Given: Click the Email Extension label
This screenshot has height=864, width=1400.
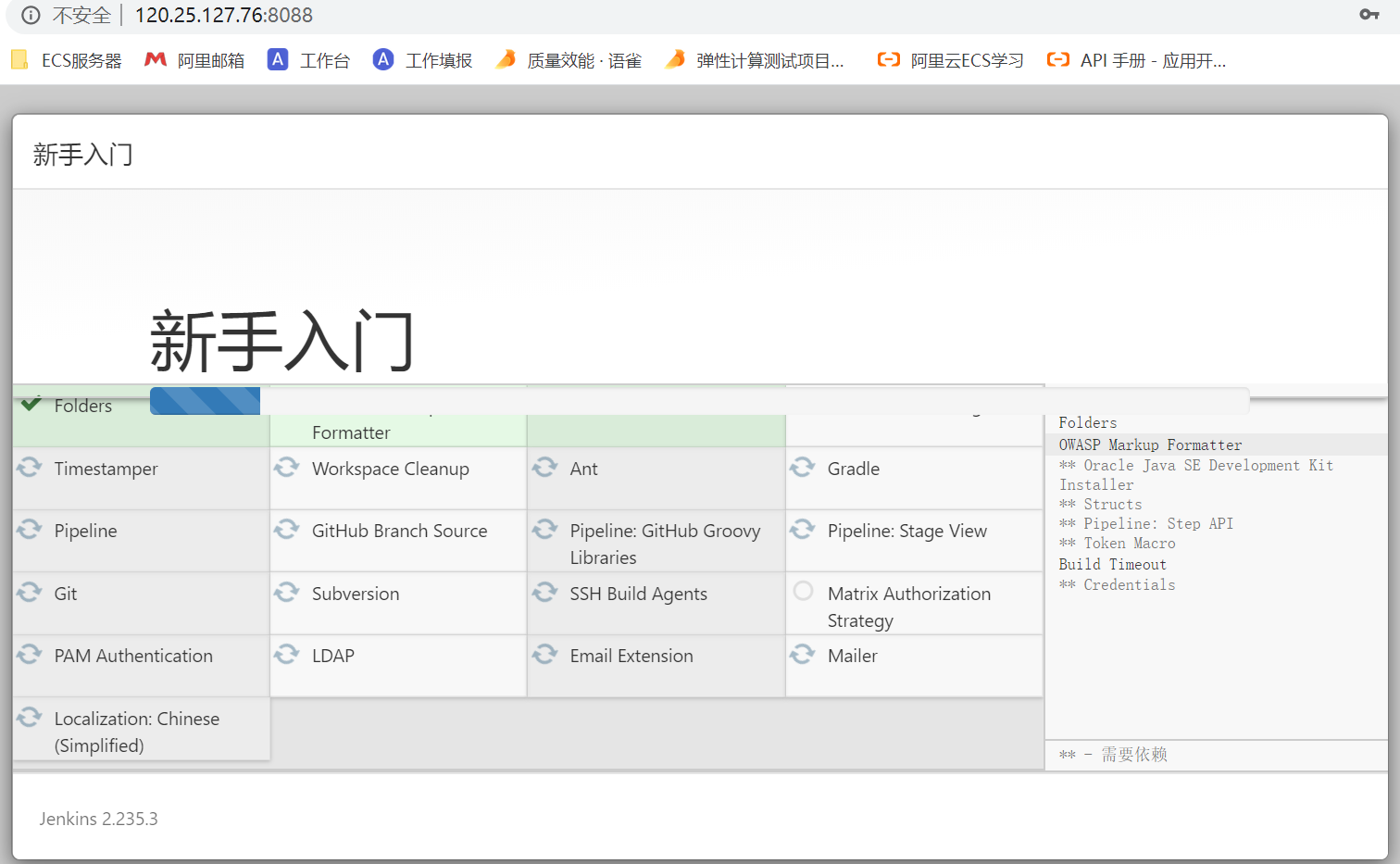Looking at the screenshot, I should coord(631,656).
